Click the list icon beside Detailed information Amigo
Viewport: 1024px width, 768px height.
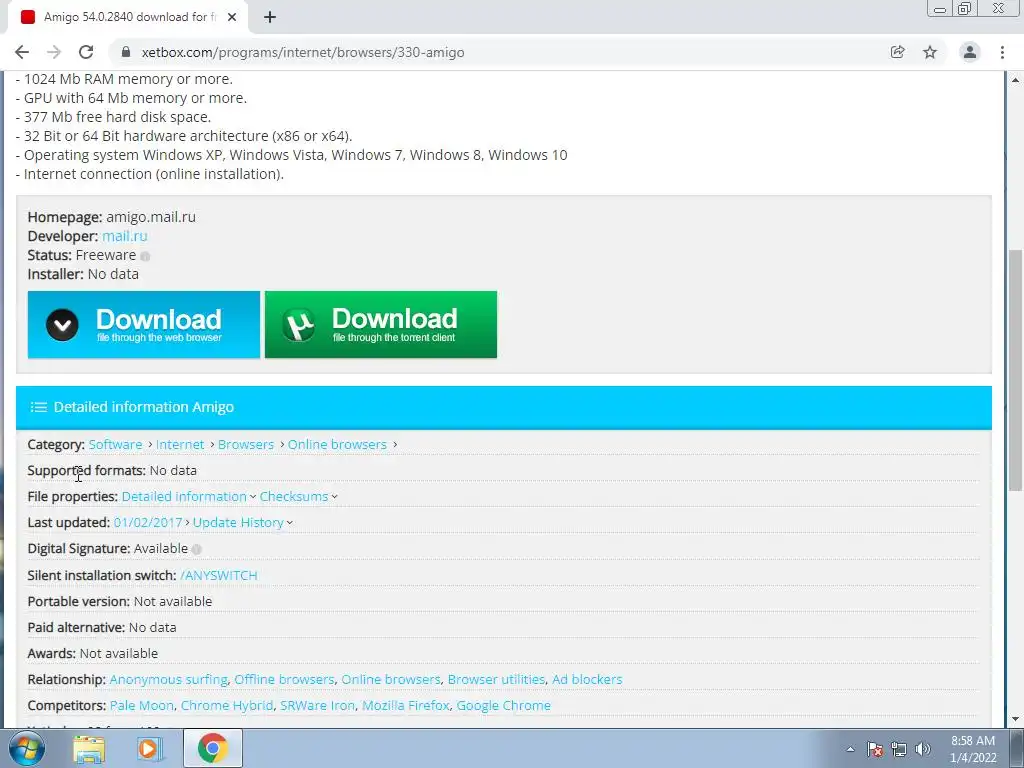39,407
